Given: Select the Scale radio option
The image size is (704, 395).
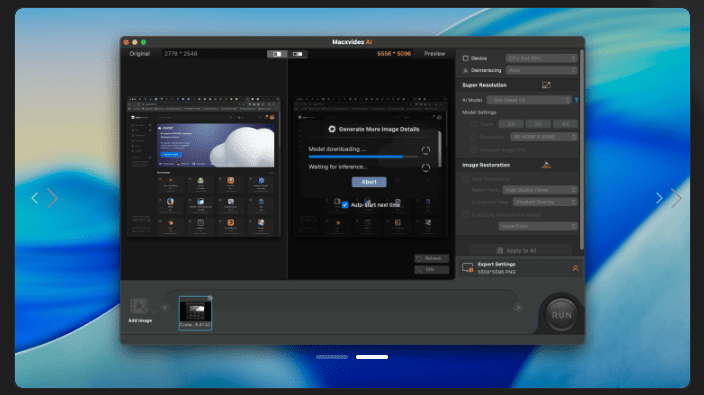Looking at the screenshot, I should point(474,124).
